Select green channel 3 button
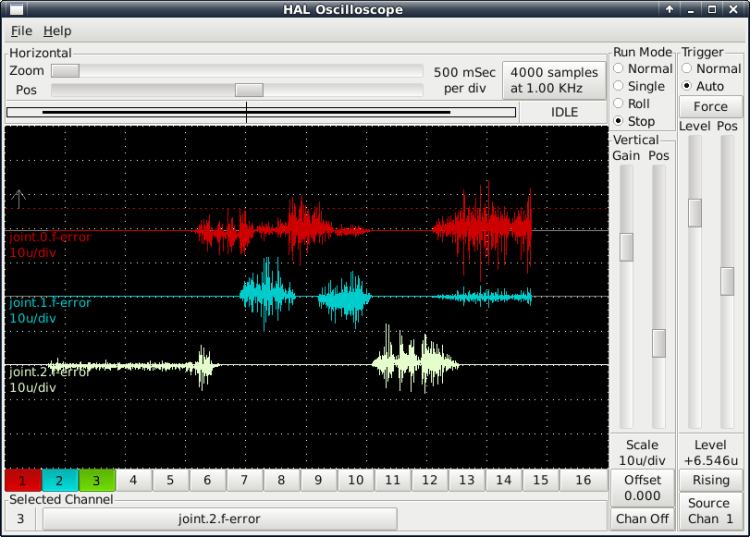The image size is (750, 537). (97, 480)
